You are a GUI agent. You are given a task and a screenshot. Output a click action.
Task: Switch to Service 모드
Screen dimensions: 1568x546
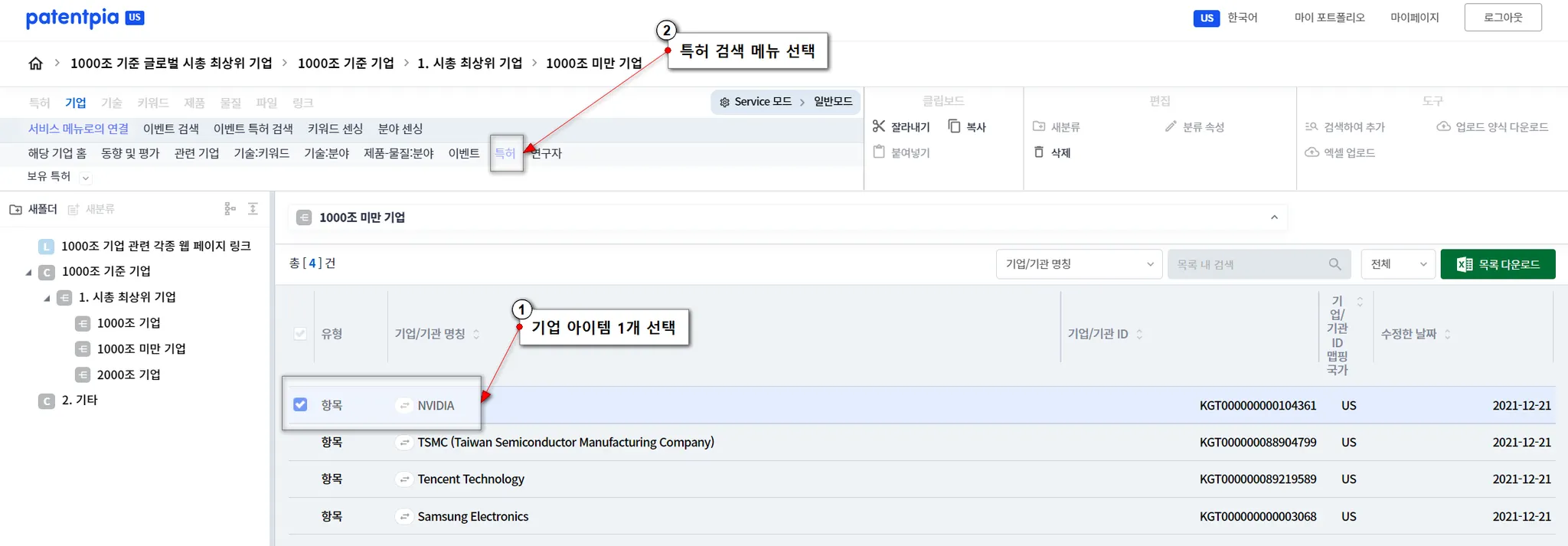pos(763,102)
